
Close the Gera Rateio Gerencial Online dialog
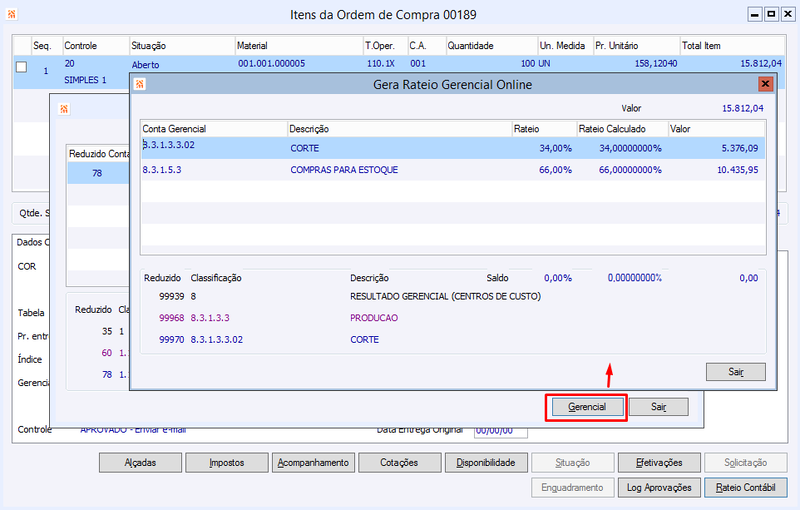click(765, 84)
